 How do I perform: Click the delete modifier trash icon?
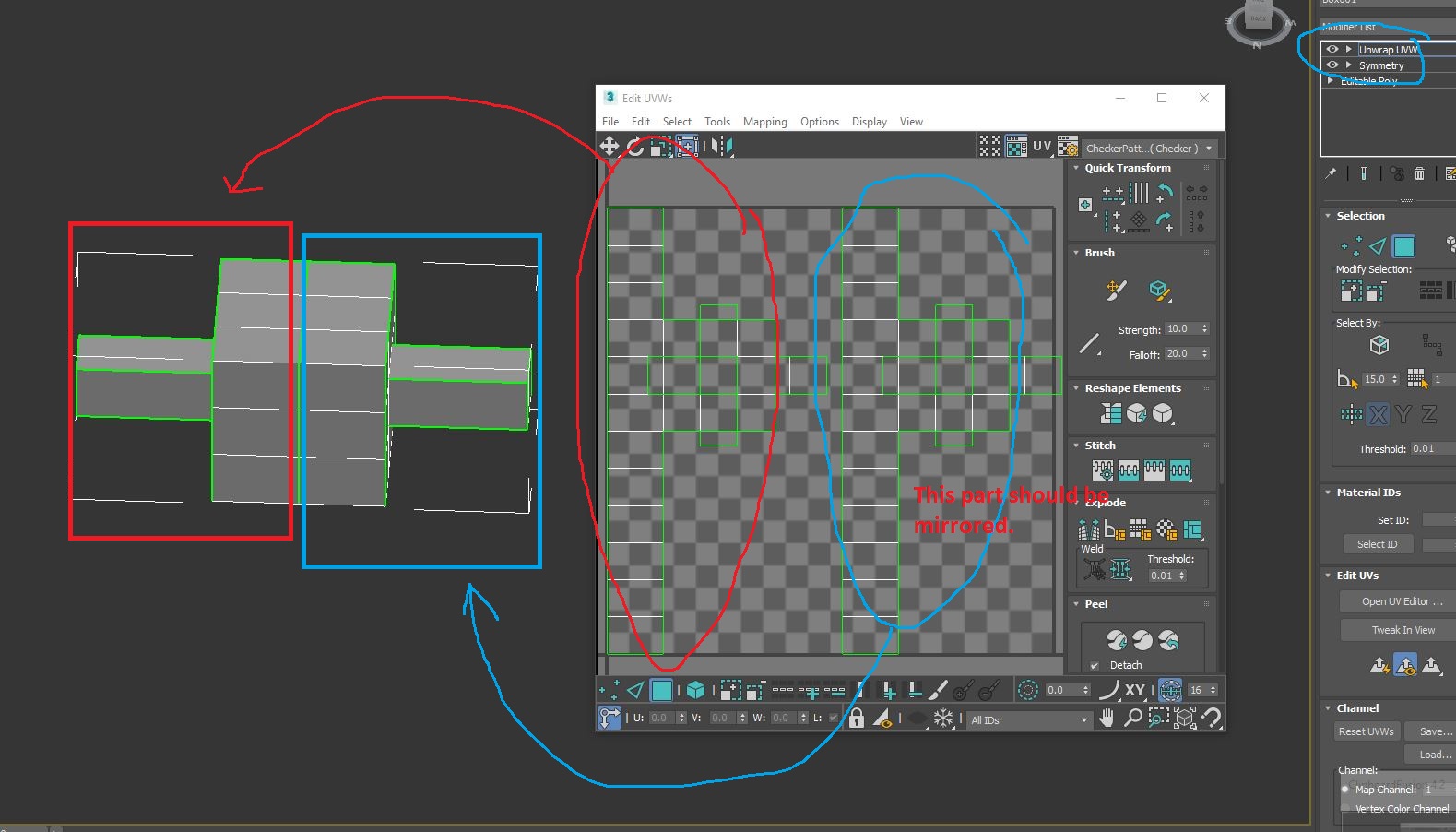pyautogui.click(x=1419, y=173)
